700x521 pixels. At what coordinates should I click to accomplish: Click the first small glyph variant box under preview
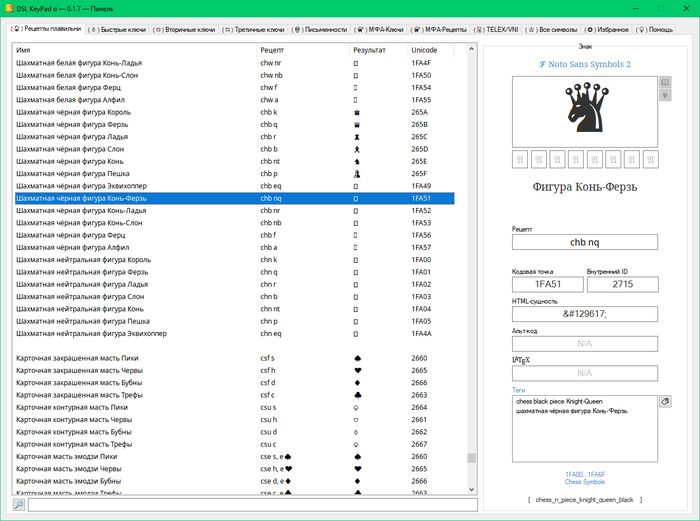point(520,158)
